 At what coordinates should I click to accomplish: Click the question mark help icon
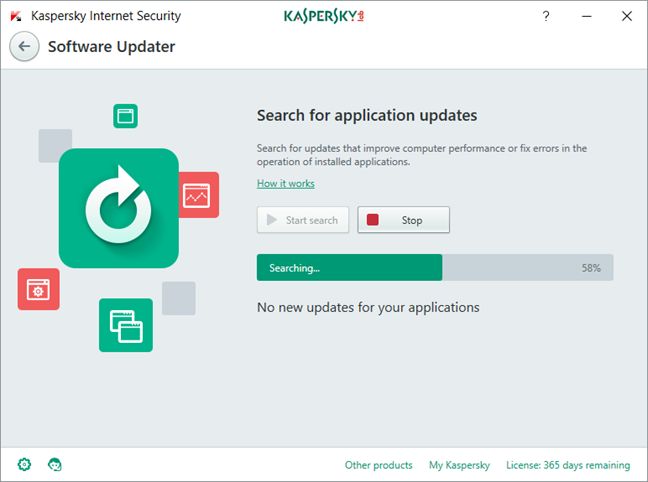coord(546,16)
